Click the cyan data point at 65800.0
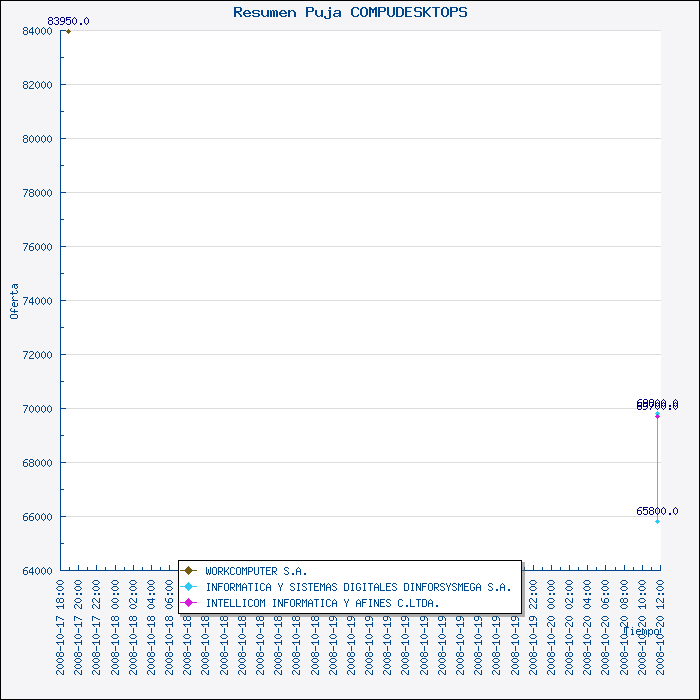The image size is (700, 700). coord(657,521)
